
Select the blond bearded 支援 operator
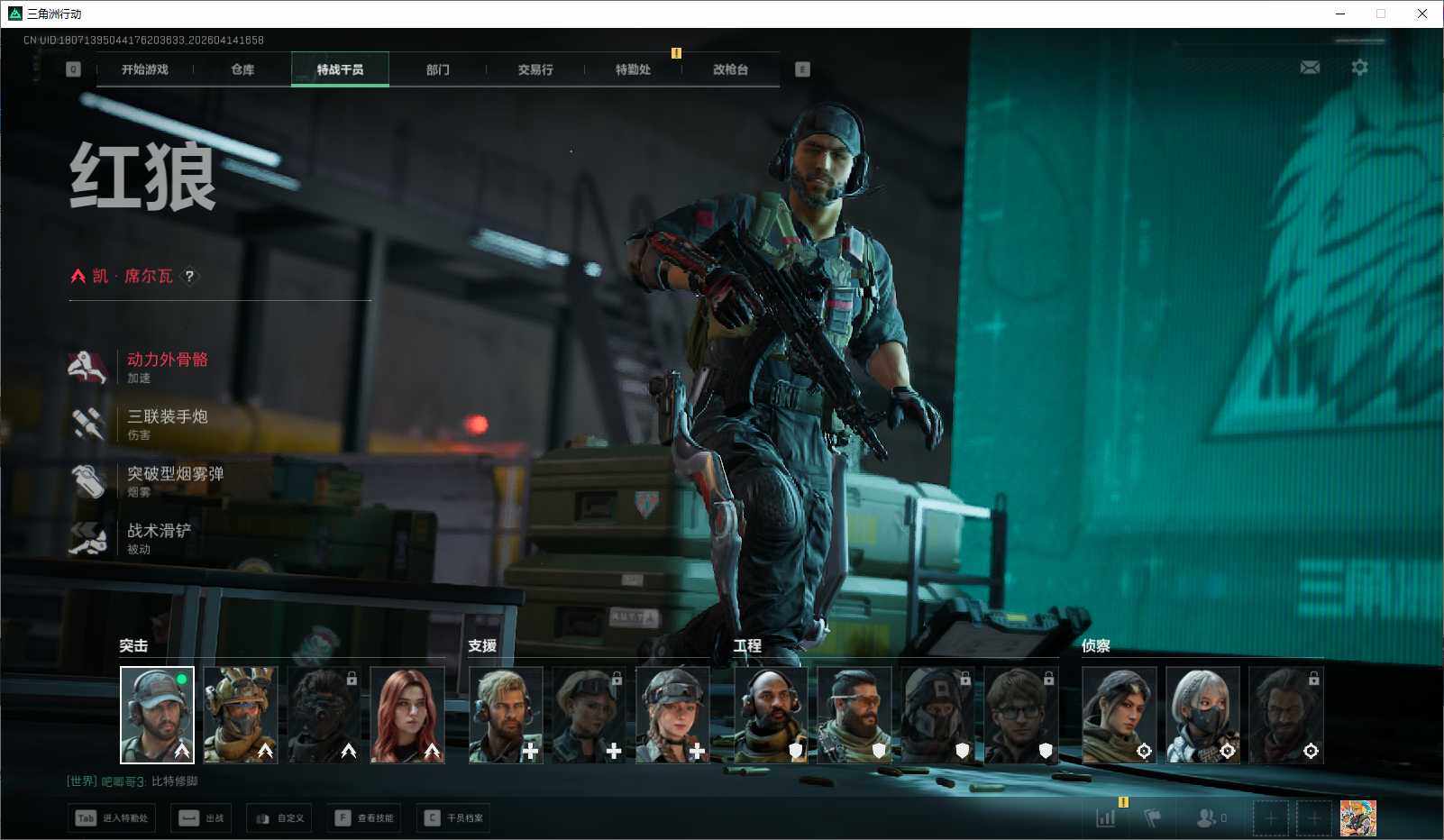(x=506, y=715)
